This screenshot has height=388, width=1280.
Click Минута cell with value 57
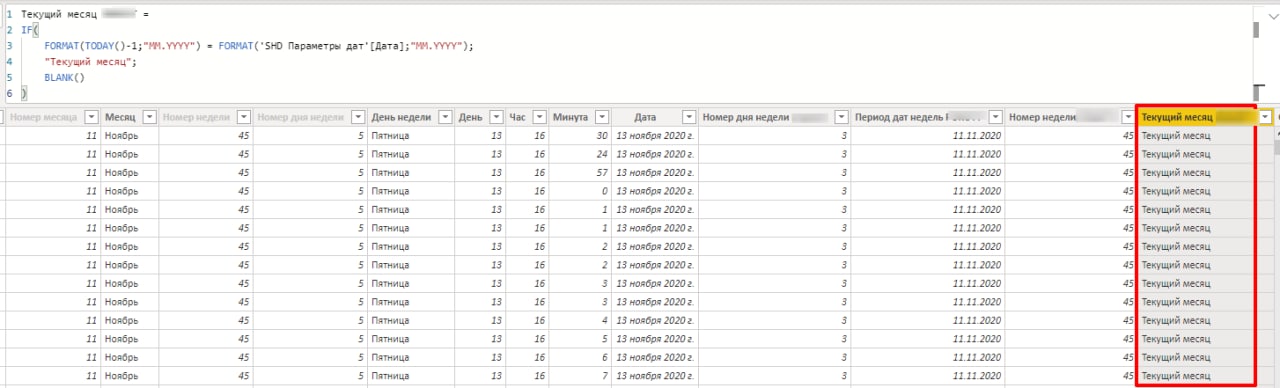pyautogui.click(x=580, y=172)
